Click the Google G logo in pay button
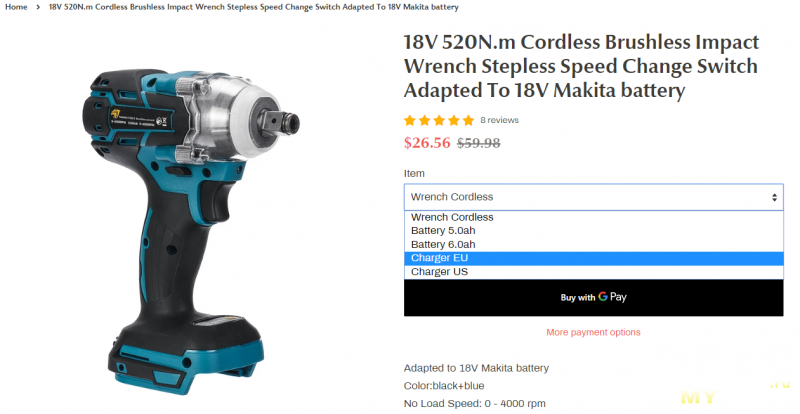 tap(603, 297)
